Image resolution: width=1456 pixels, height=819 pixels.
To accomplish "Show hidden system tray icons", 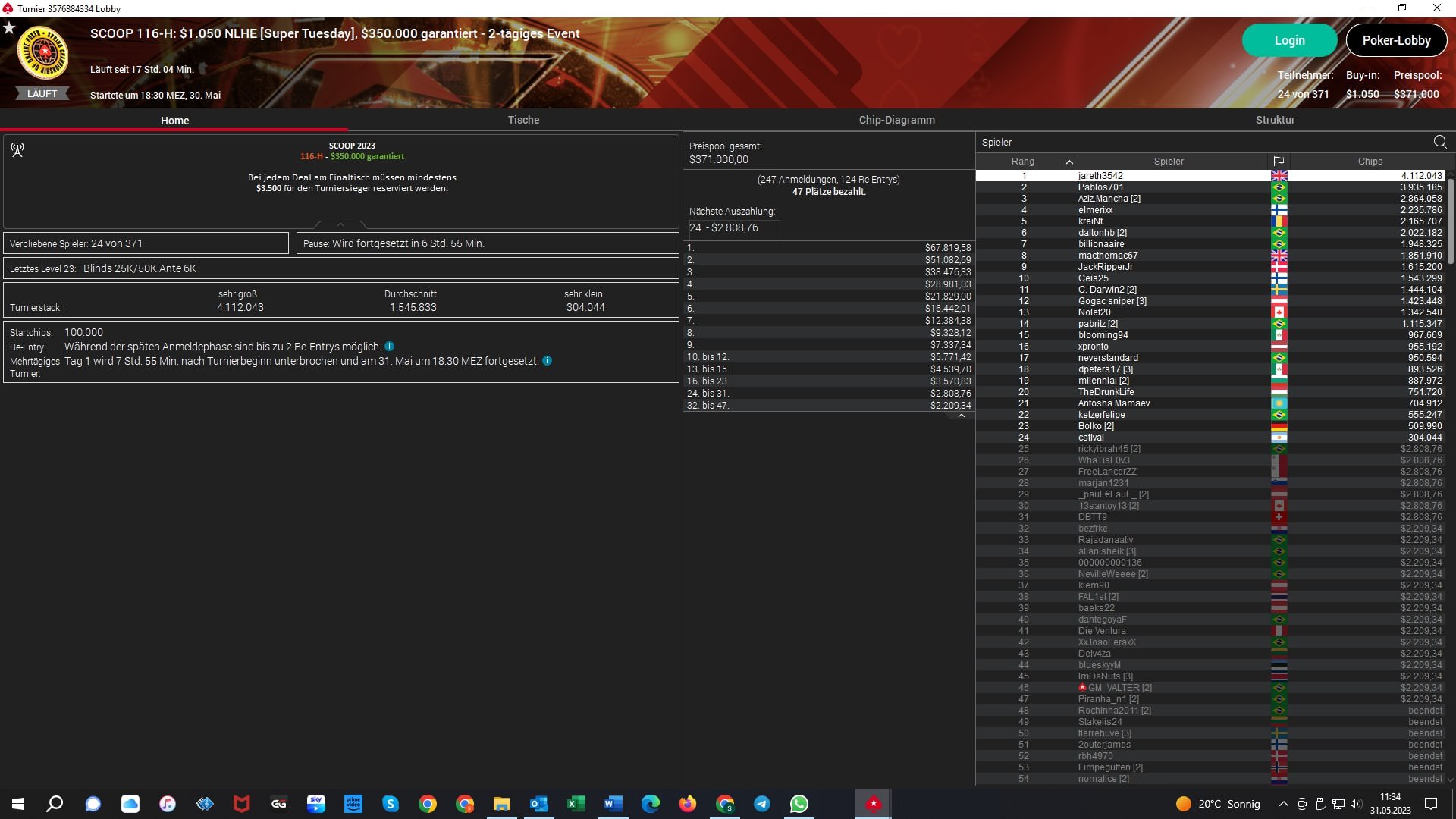I will click(x=1283, y=804).
